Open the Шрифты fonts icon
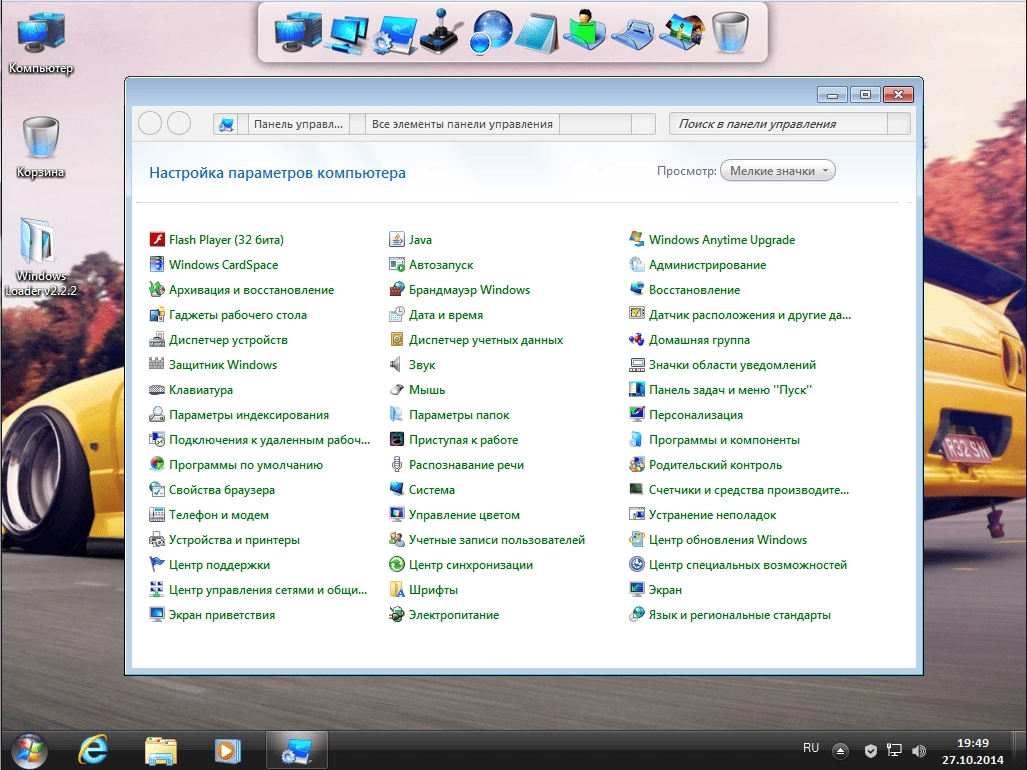Viewport: 1027px width, 770px height. pos(396,590)
